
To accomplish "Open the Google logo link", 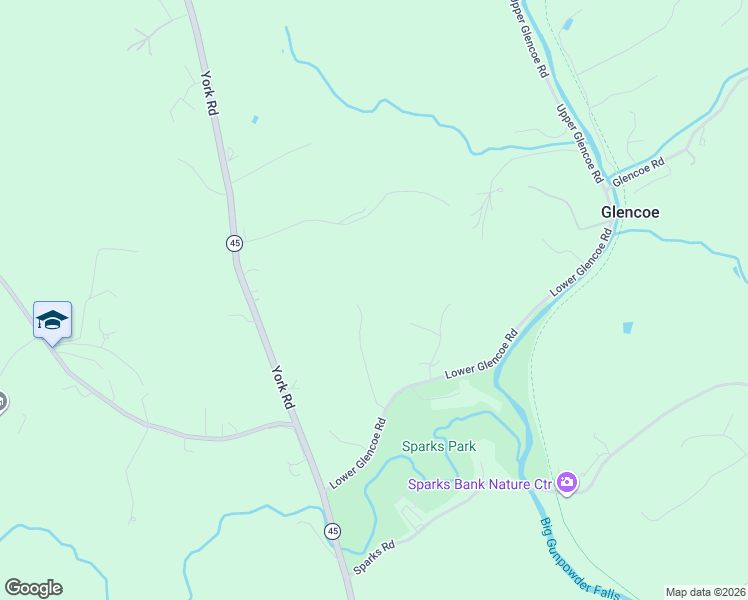I will [x=33, y=588].
